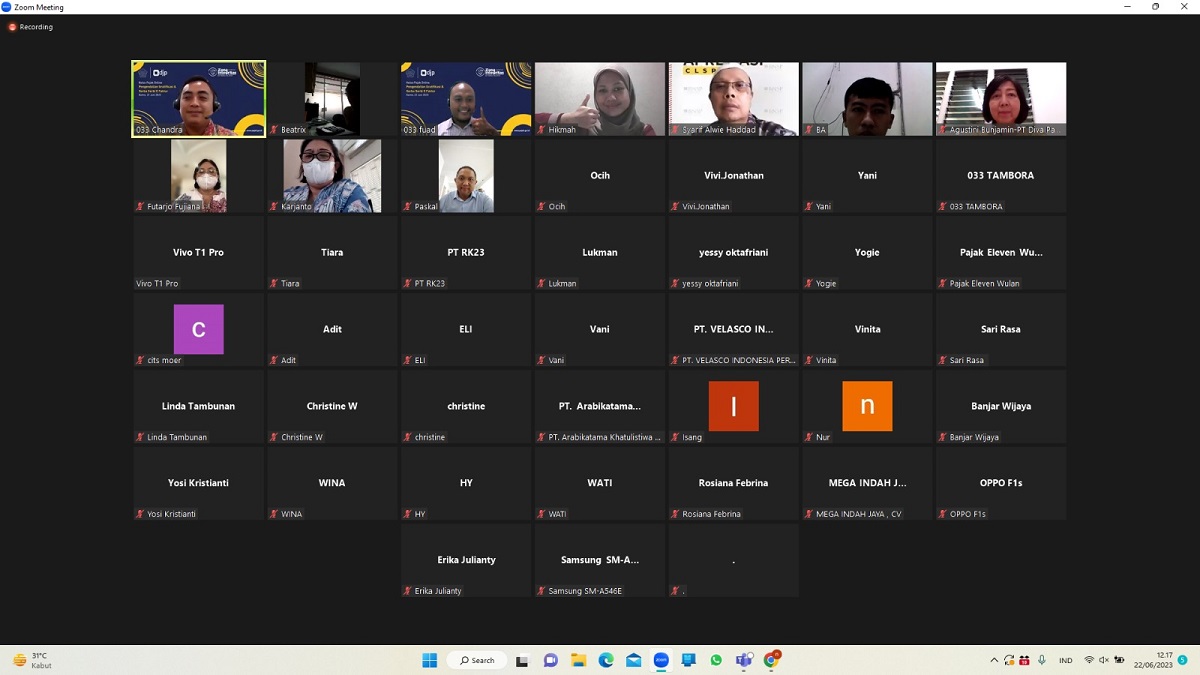The width and height of the screenshot is (1200, 675).
Task: Click the purple 'C' avatar of cits moer
Action: click(x=198, y=329)
